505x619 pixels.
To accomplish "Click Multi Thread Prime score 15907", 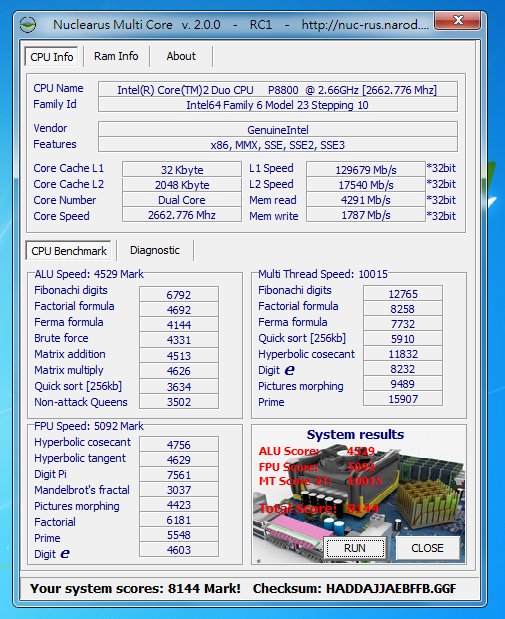I will click(403, 399).
